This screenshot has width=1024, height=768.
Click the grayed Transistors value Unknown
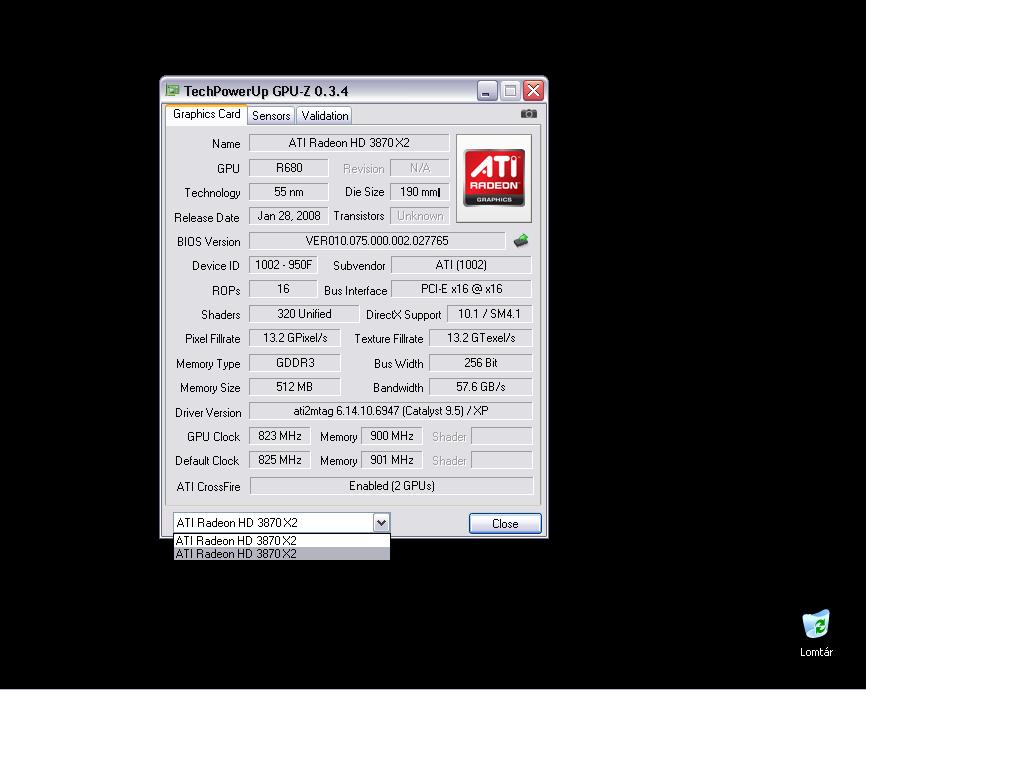pos(420,216)
